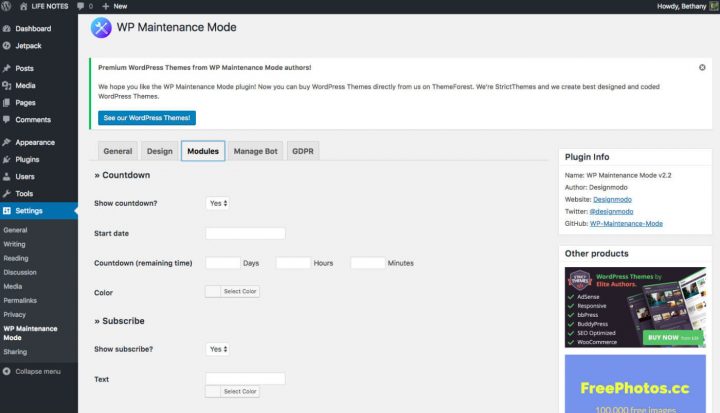Open the Manage Bot tab
This screenshot has width=720, height=413.
(x=255, y=151)
